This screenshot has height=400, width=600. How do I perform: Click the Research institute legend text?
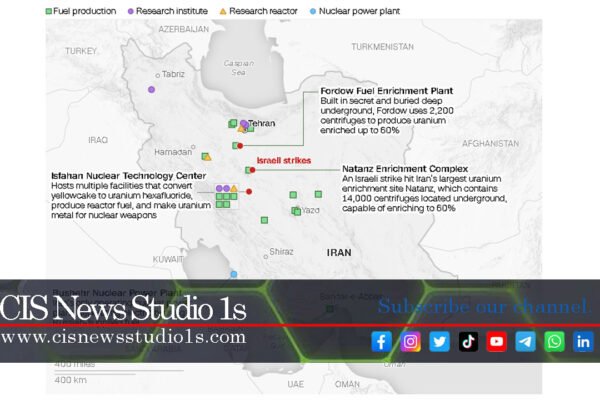coord(172,11)
